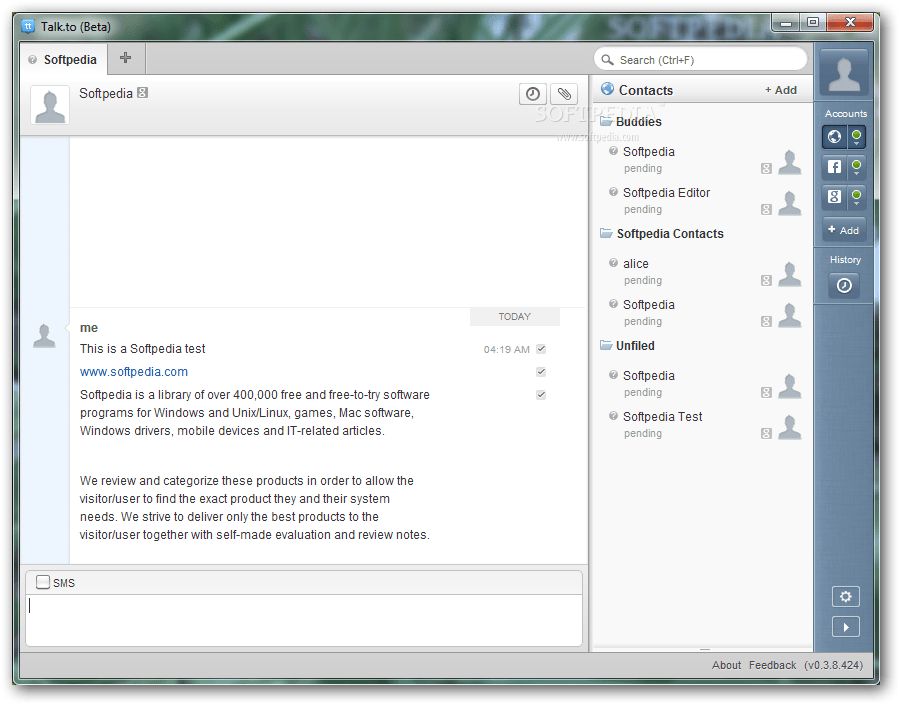Click the Google account icon in sidebar
Image resolution: width=900 pixels, height=705 pixels.
[x=835, y=197]
